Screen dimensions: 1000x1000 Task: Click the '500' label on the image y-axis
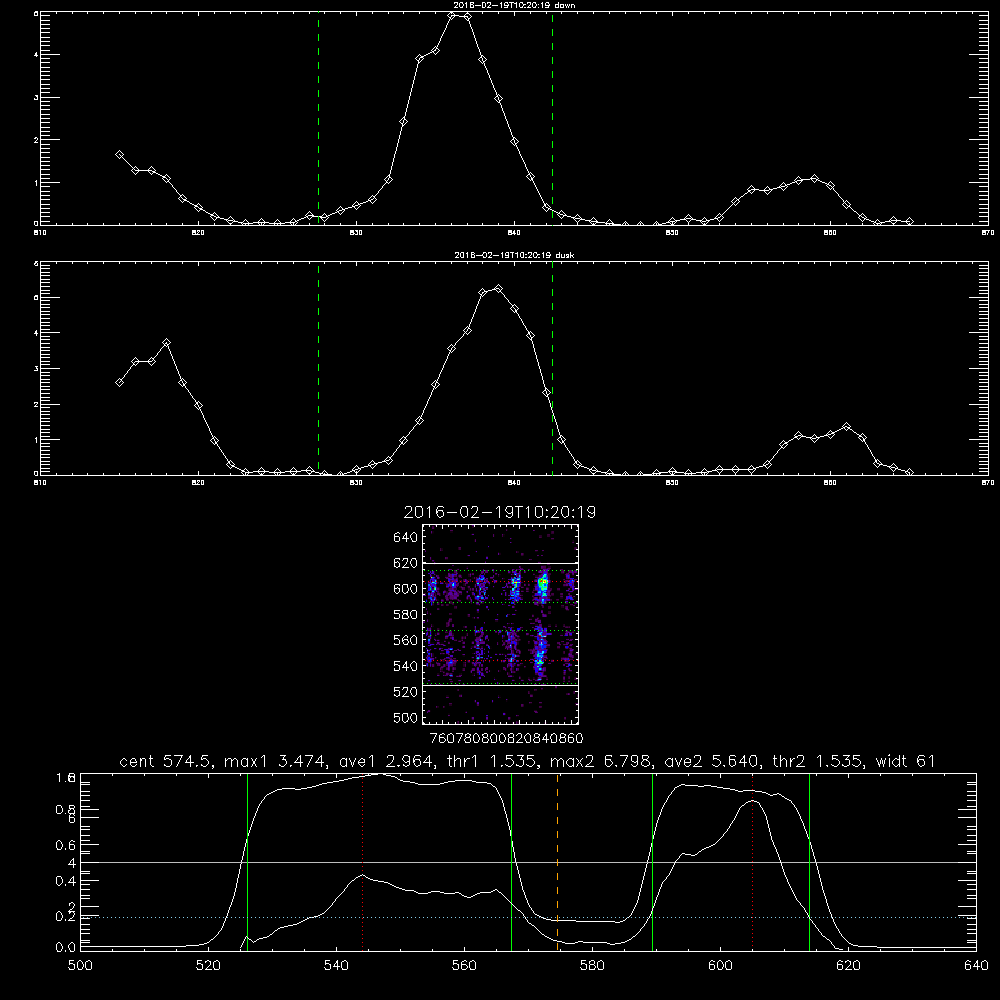pyautogui.click(x=406, y=717)
